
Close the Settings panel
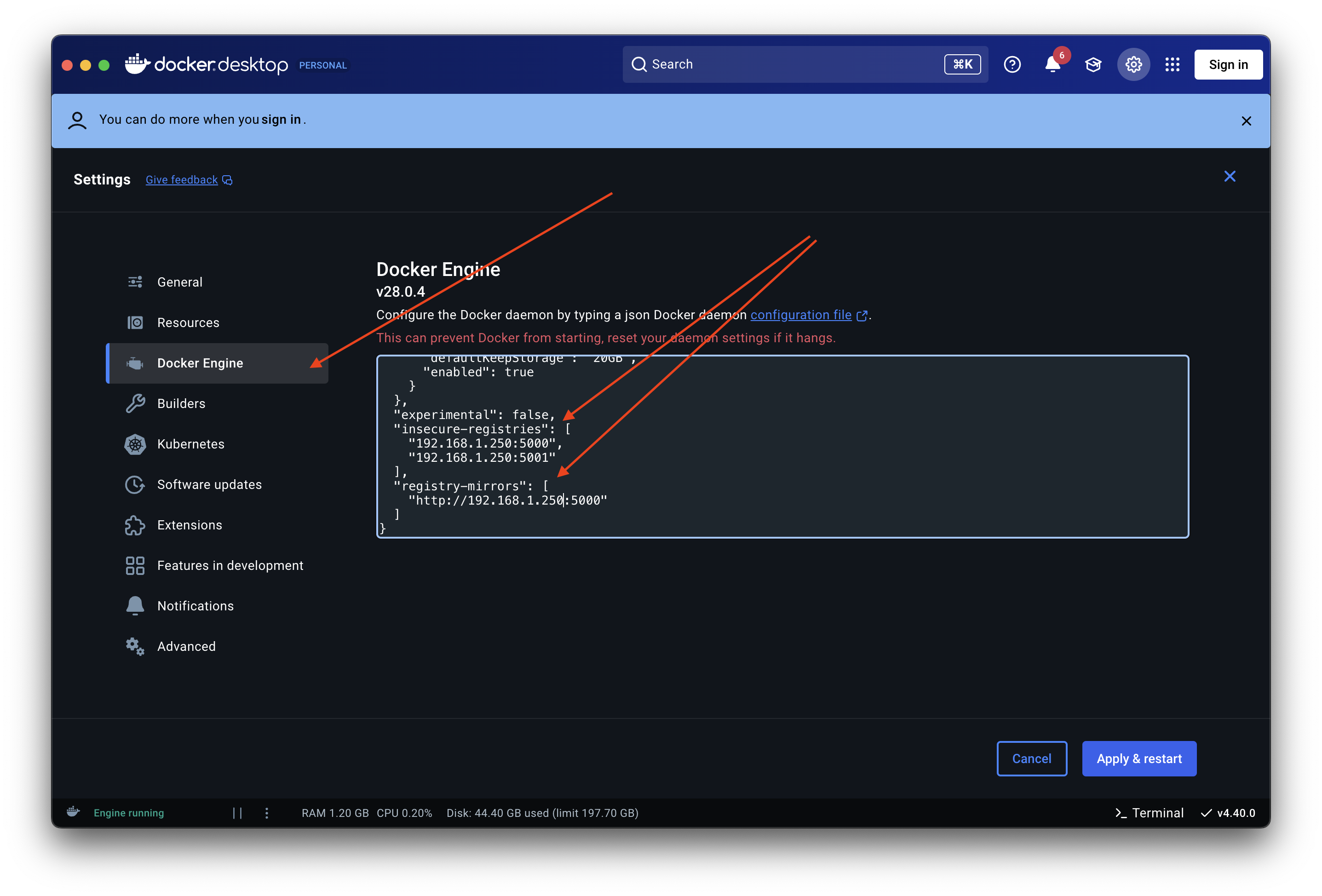[x=1229, y=176]
